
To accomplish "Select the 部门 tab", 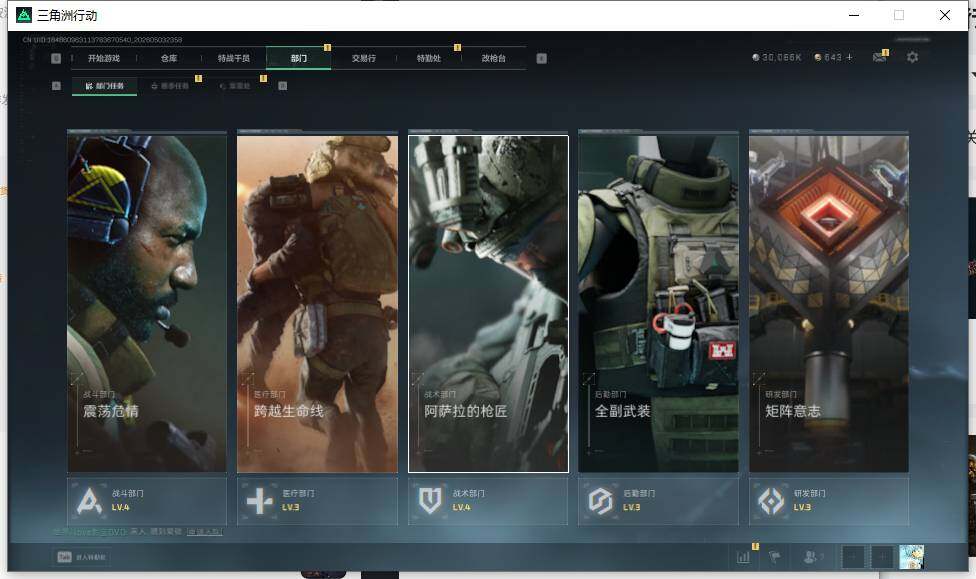I will point(299,59).
